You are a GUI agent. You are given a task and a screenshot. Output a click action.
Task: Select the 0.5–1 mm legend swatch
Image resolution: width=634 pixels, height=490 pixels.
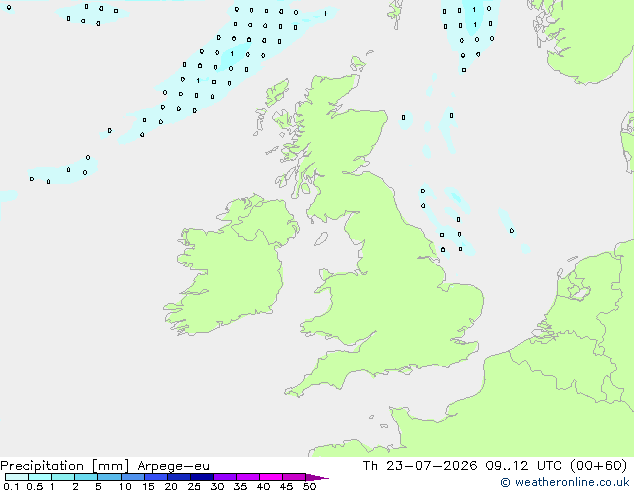click(40, 477)
